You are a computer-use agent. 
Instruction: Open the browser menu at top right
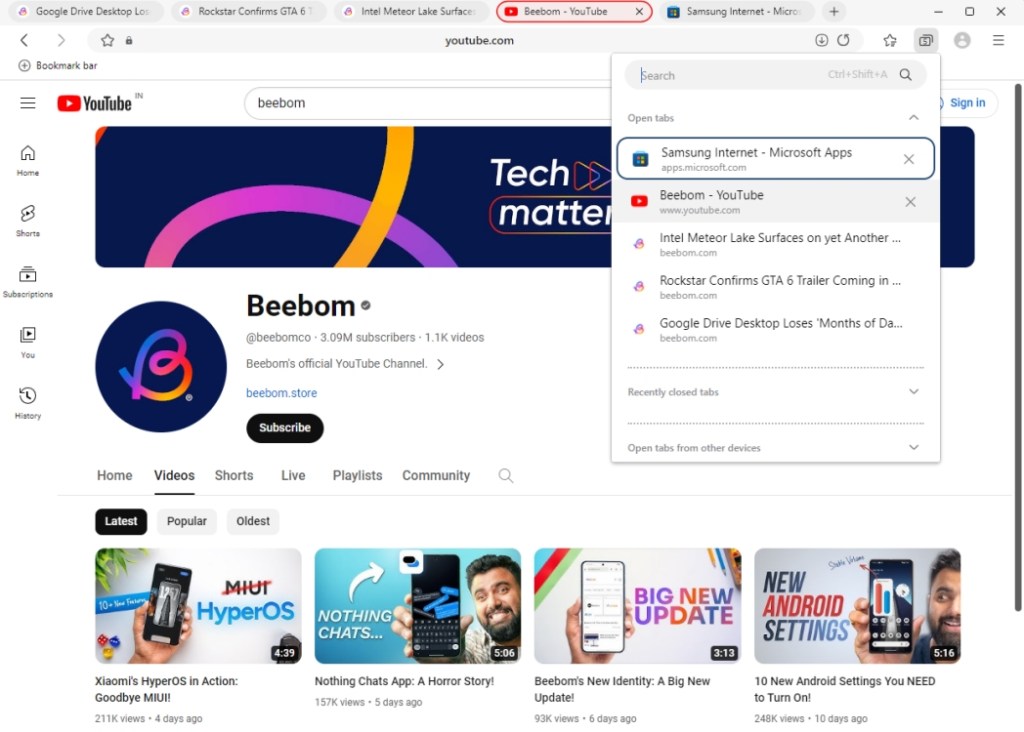click(x=998, y=40)
